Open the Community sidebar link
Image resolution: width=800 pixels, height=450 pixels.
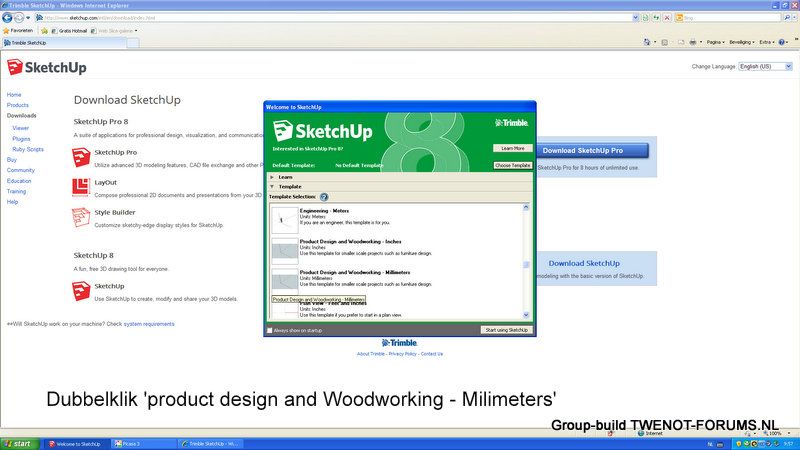click(21, 170)
